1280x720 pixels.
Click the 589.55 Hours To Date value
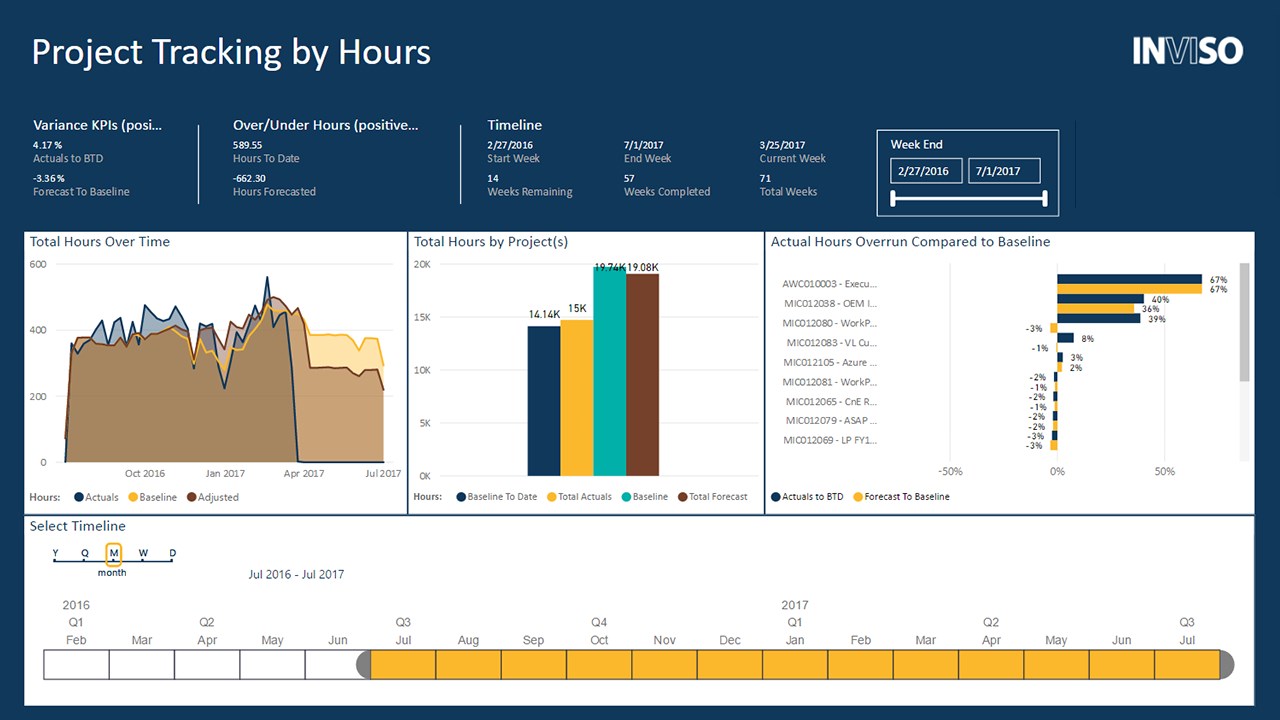coord(247,145)
